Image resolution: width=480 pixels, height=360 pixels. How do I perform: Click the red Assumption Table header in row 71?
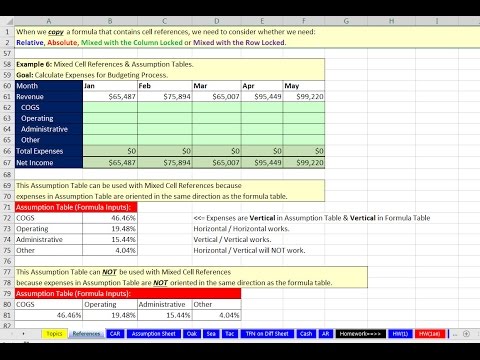(x=76, y=207)
